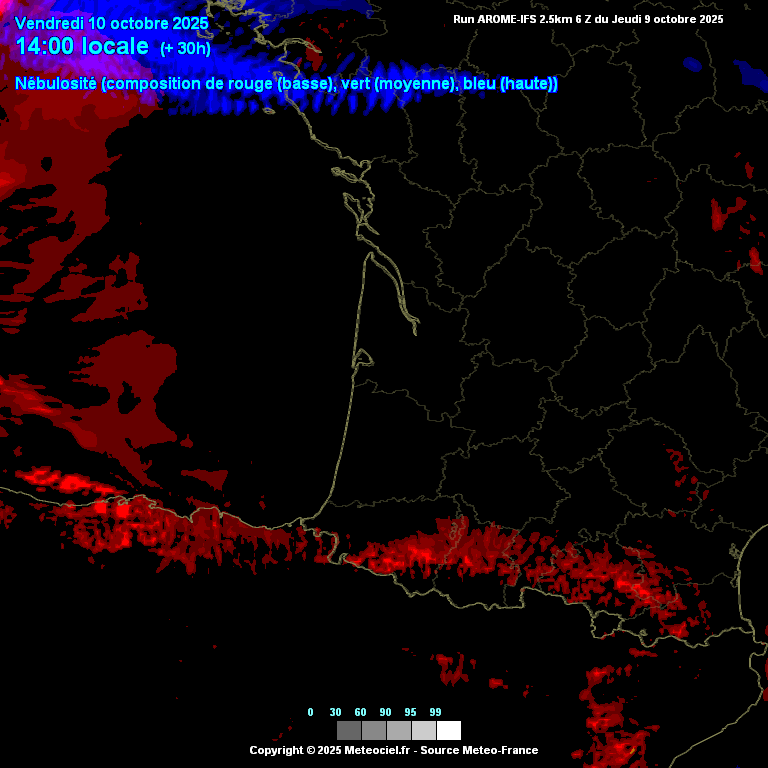Click the legend value label 90

coord(386,712)
